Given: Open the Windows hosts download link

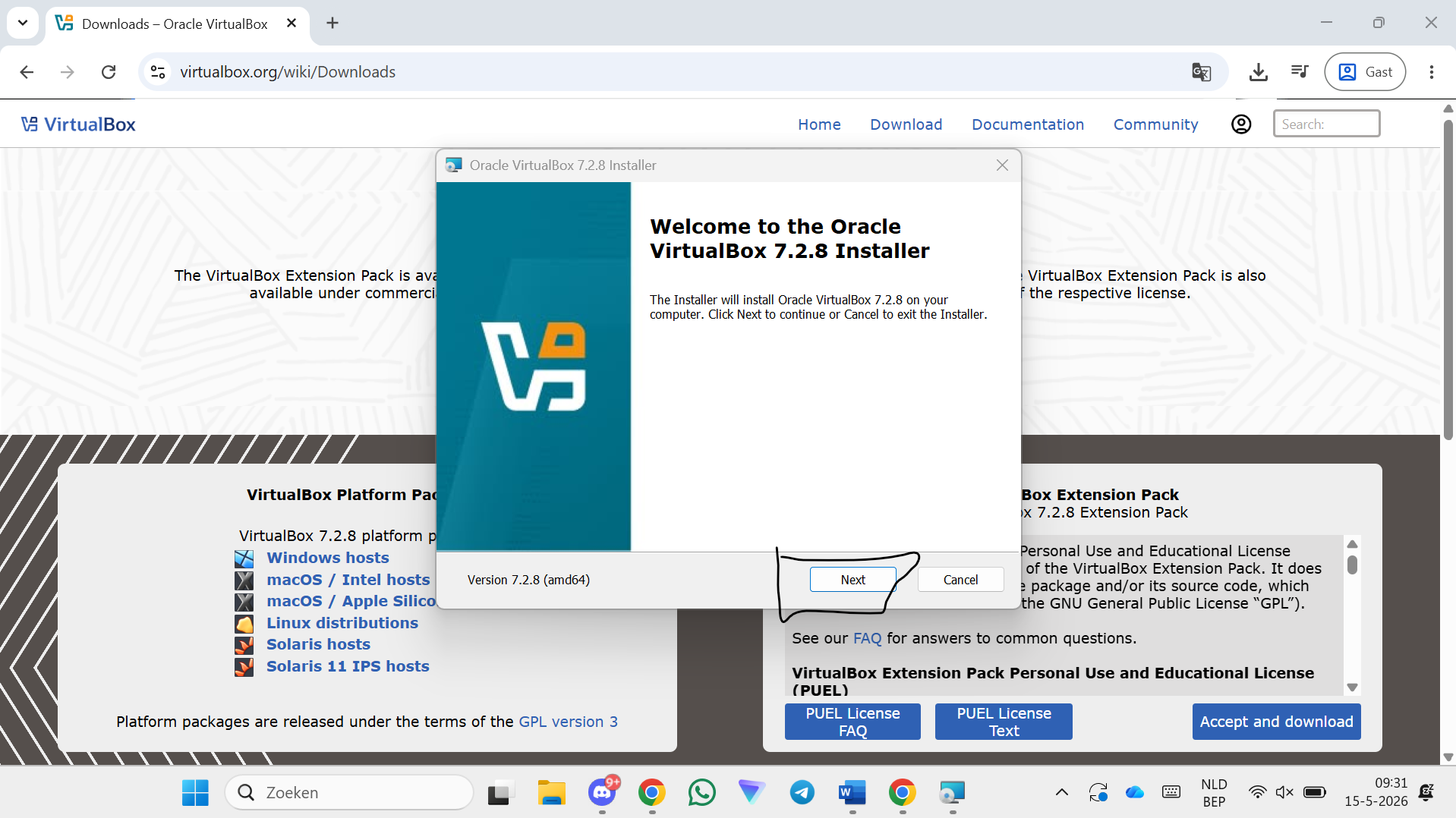Looking at the screenshot, I should 327,558.
